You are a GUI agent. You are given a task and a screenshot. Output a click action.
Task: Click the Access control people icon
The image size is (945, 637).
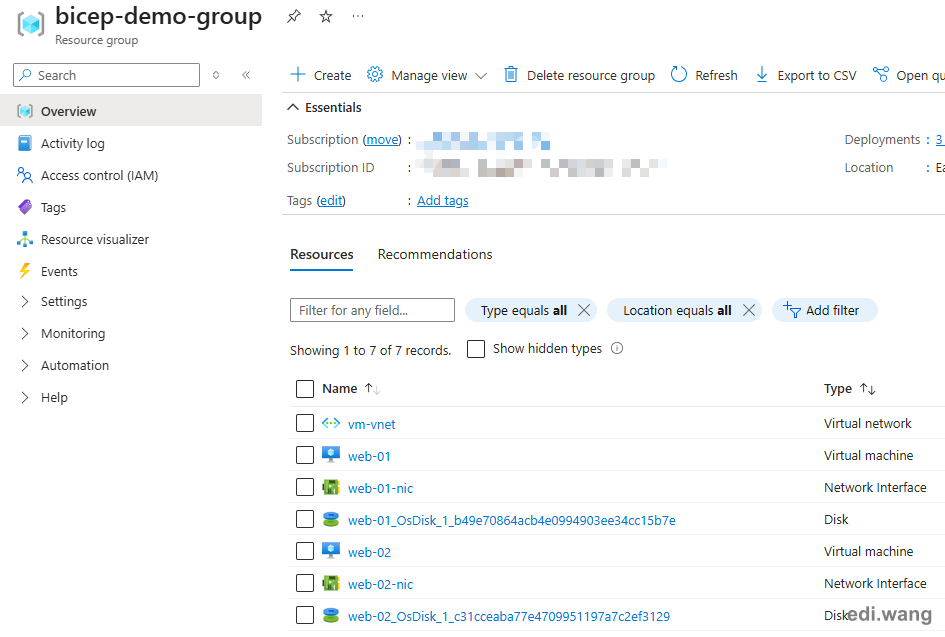pyautogui.click(x=25, y=175)
